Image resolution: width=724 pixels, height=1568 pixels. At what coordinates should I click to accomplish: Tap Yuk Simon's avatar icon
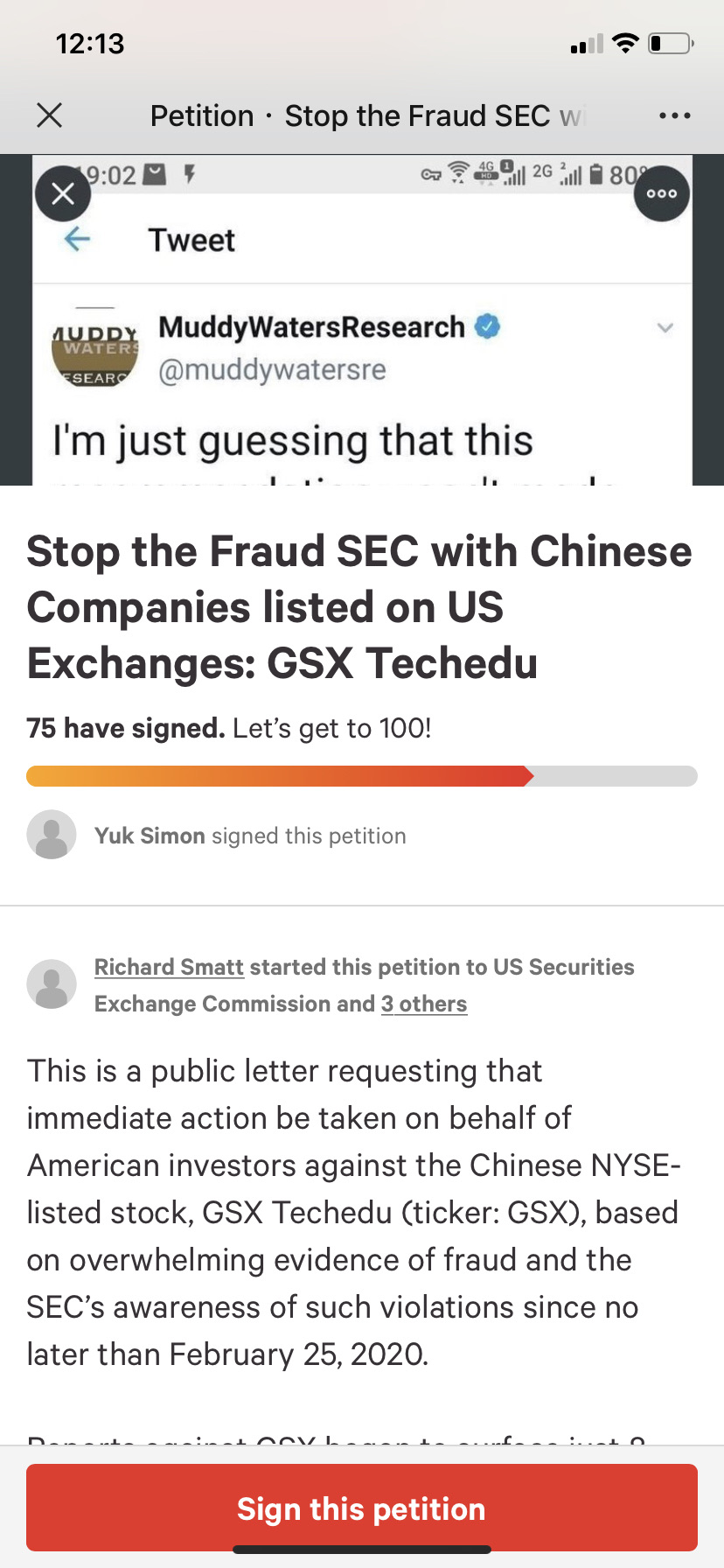click(x=52, y=835)
